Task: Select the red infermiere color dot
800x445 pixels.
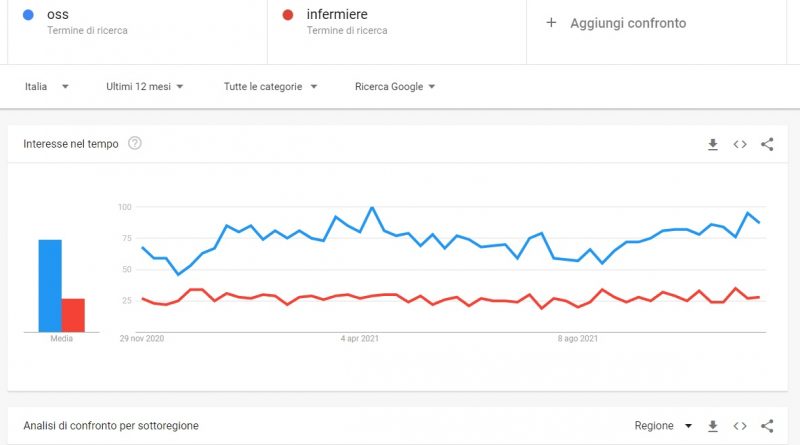Action: [288, 15]
